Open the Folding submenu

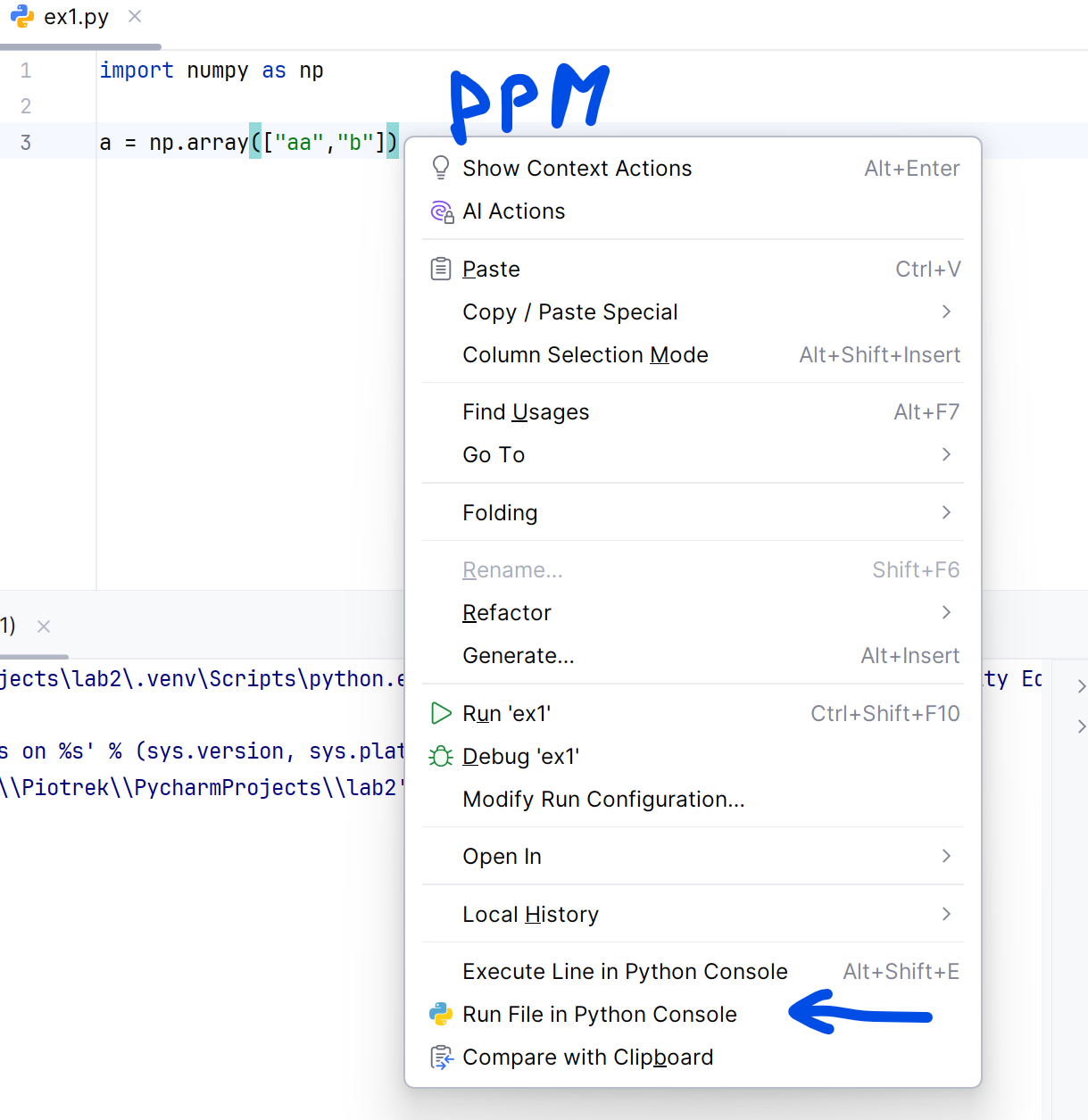(946, 512)
